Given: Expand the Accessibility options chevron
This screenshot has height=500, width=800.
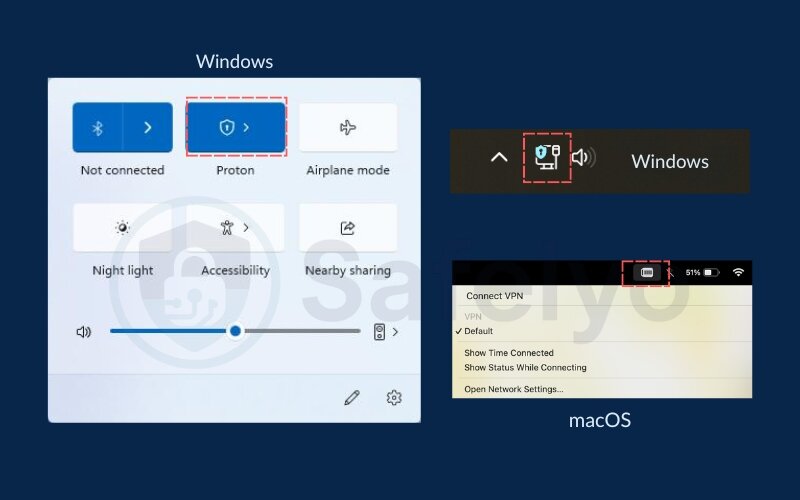Looking at the screenshot, I should click(x=246, y=228).
